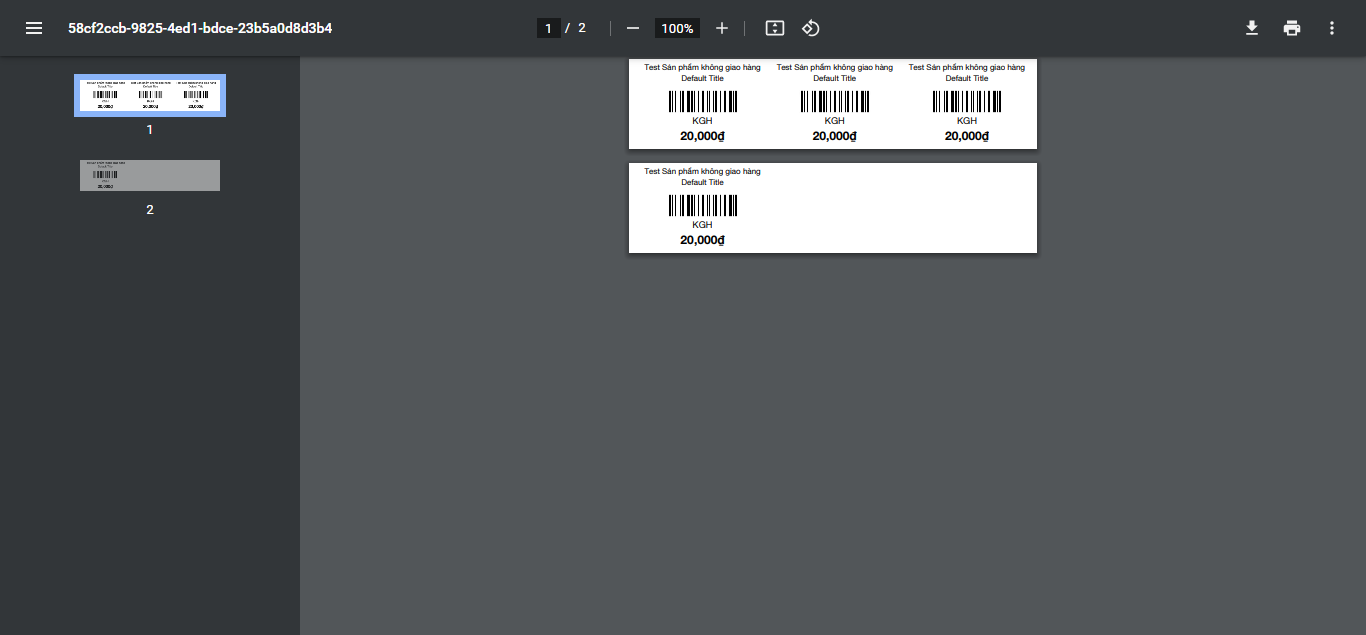The width and height of the screenshot is (1366, 635).
Task: Toggle the sidebar hamburger menu
Action: tap(34, 28)
